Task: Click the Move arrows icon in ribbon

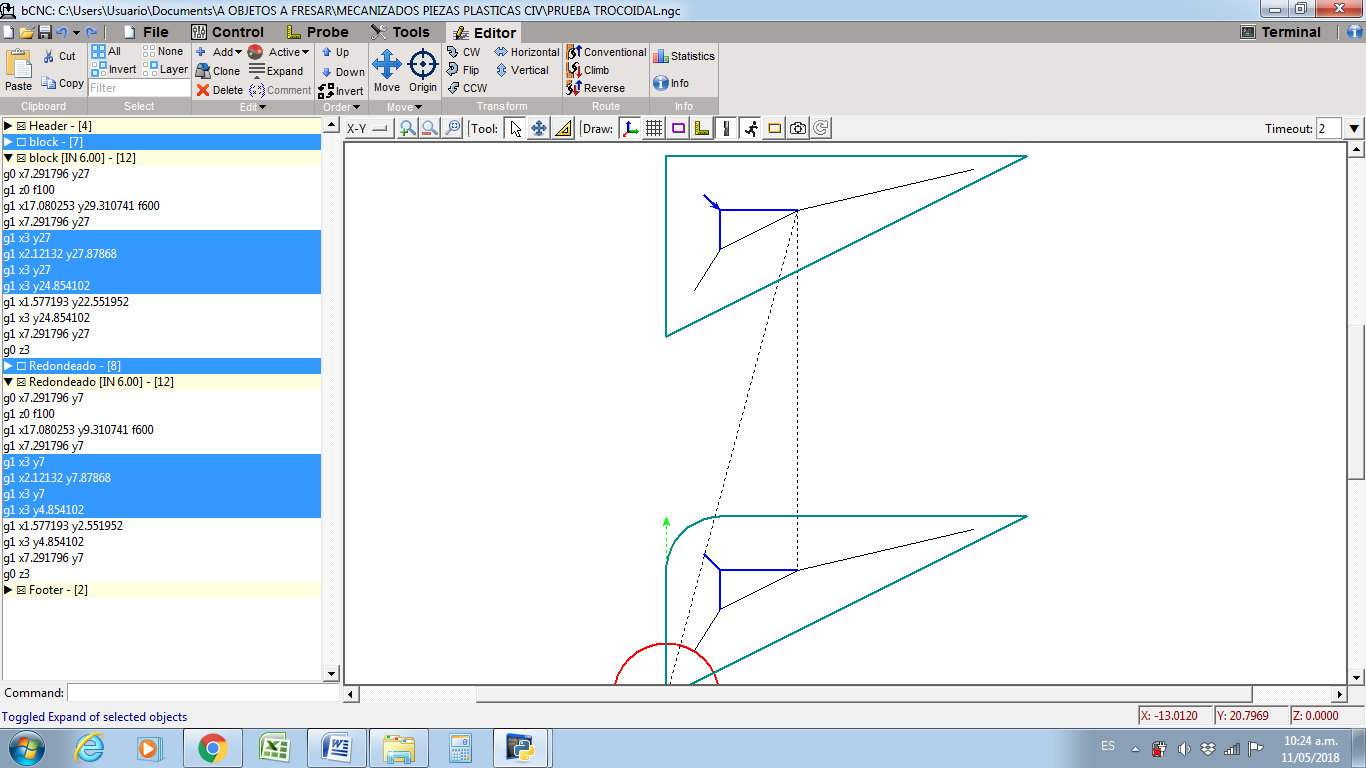Action: pyautogui.click(x=387, y=65)
